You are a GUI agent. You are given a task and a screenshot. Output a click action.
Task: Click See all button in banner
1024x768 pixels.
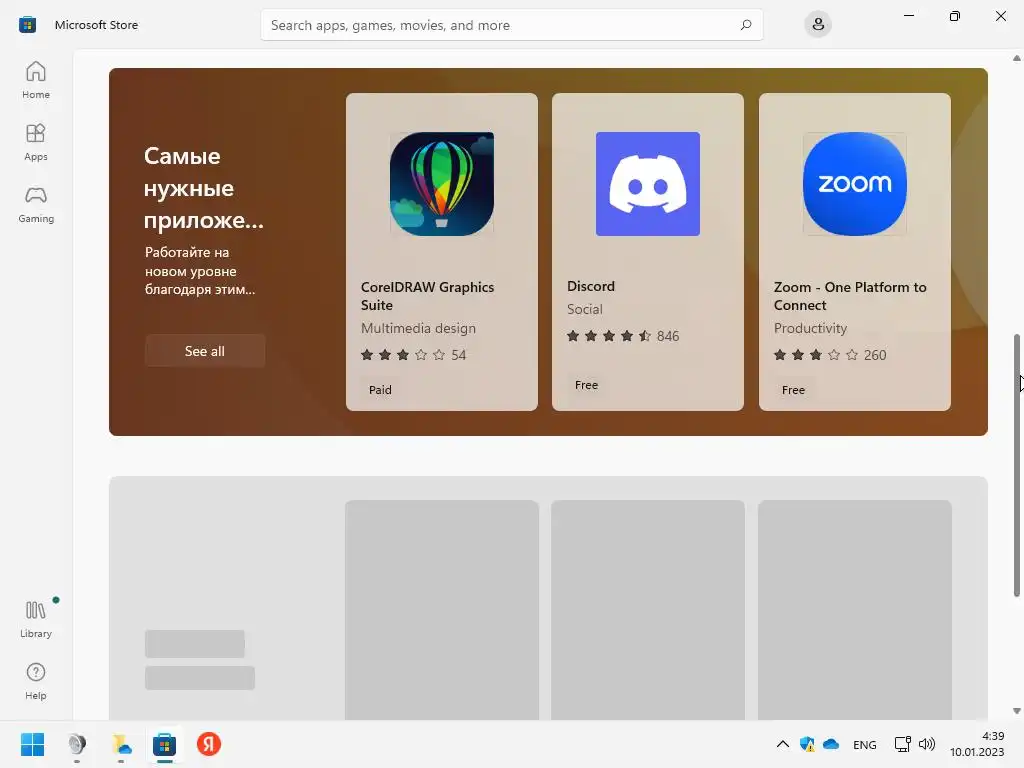(x=204, y=351)
